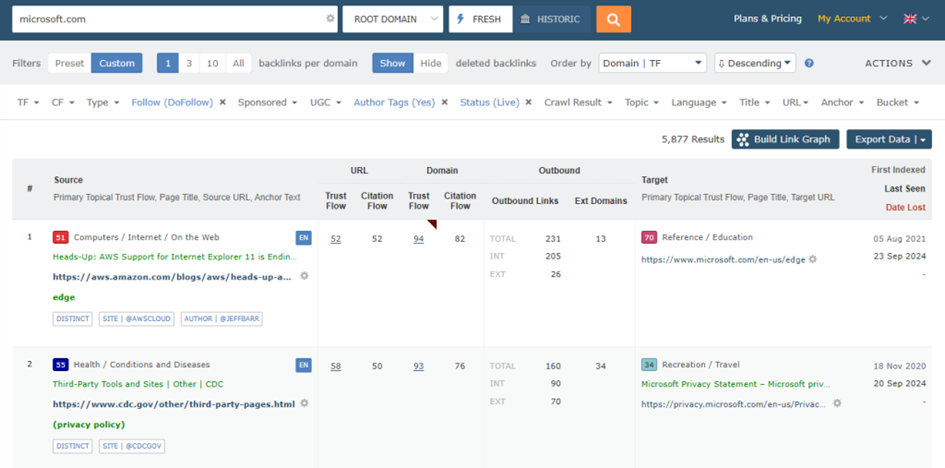945x468 pixels.
Task: Open the Language filter menu
Action: click(x=700, y=102)
